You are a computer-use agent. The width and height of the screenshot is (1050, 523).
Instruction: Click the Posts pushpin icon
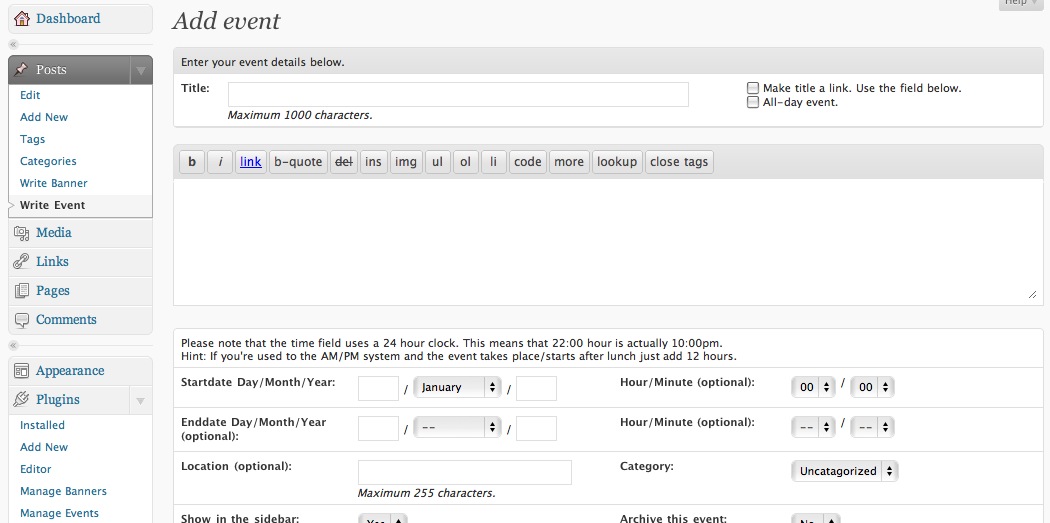(22, 70)
